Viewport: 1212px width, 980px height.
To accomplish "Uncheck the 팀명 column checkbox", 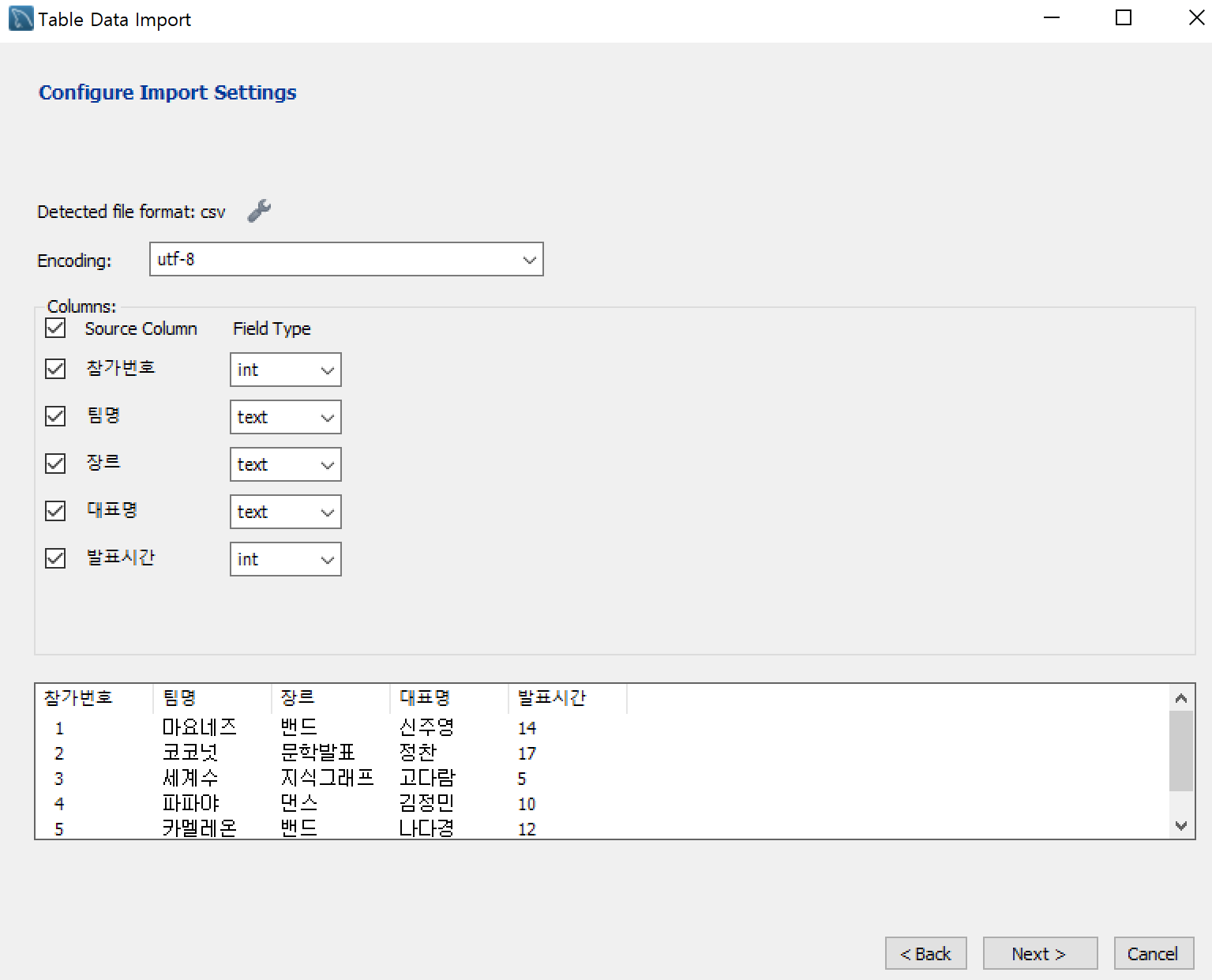I will 55,416.
